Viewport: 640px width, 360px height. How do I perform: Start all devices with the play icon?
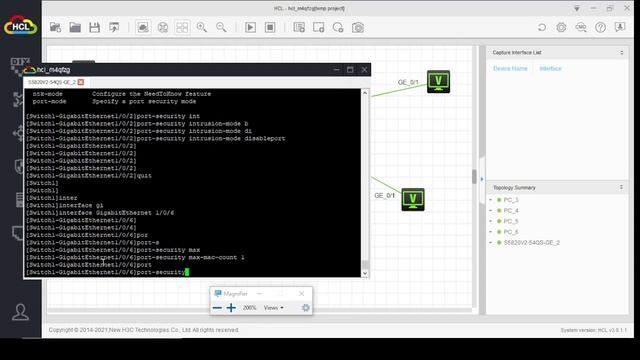coord(251,27)
